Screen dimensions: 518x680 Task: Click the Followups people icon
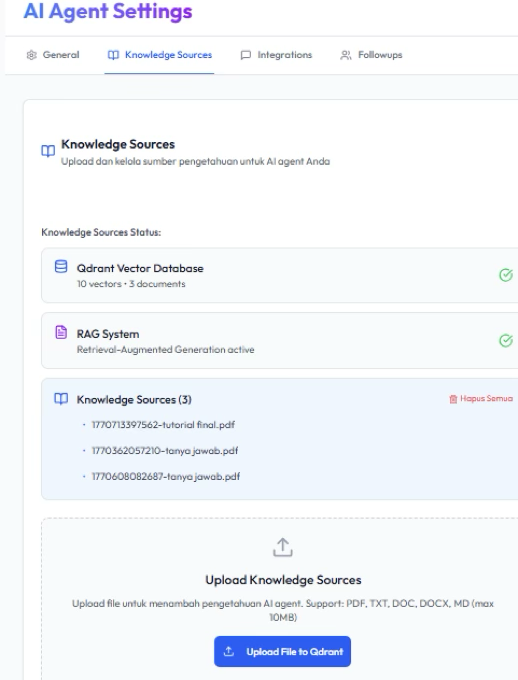point(346,55)
